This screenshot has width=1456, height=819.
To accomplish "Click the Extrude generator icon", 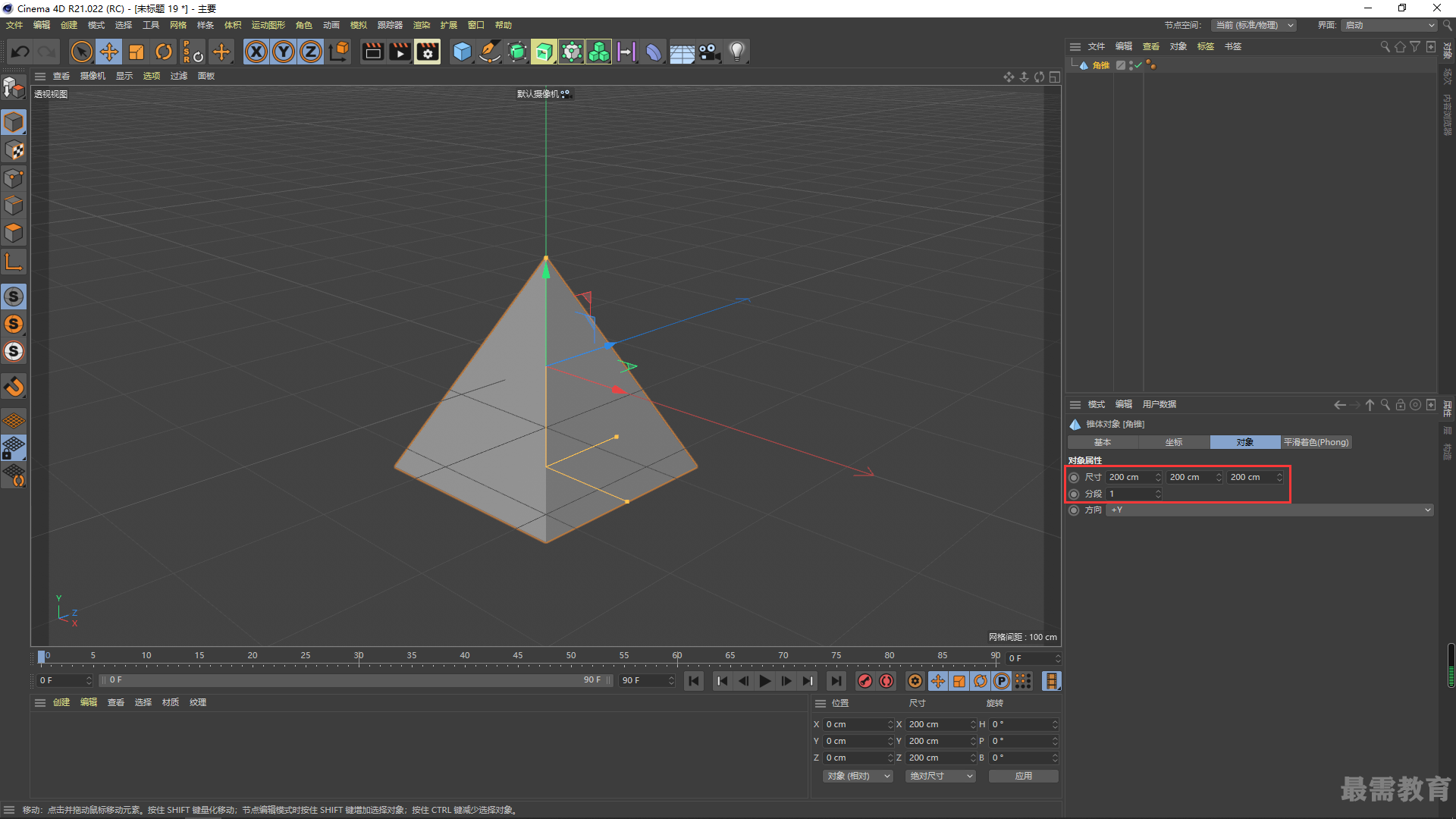I will 544,52.
